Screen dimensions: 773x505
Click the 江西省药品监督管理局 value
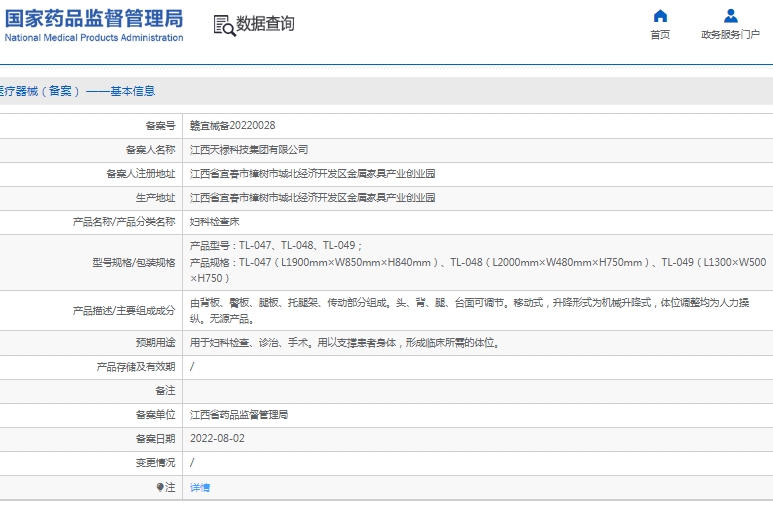[x=239, y=415]
